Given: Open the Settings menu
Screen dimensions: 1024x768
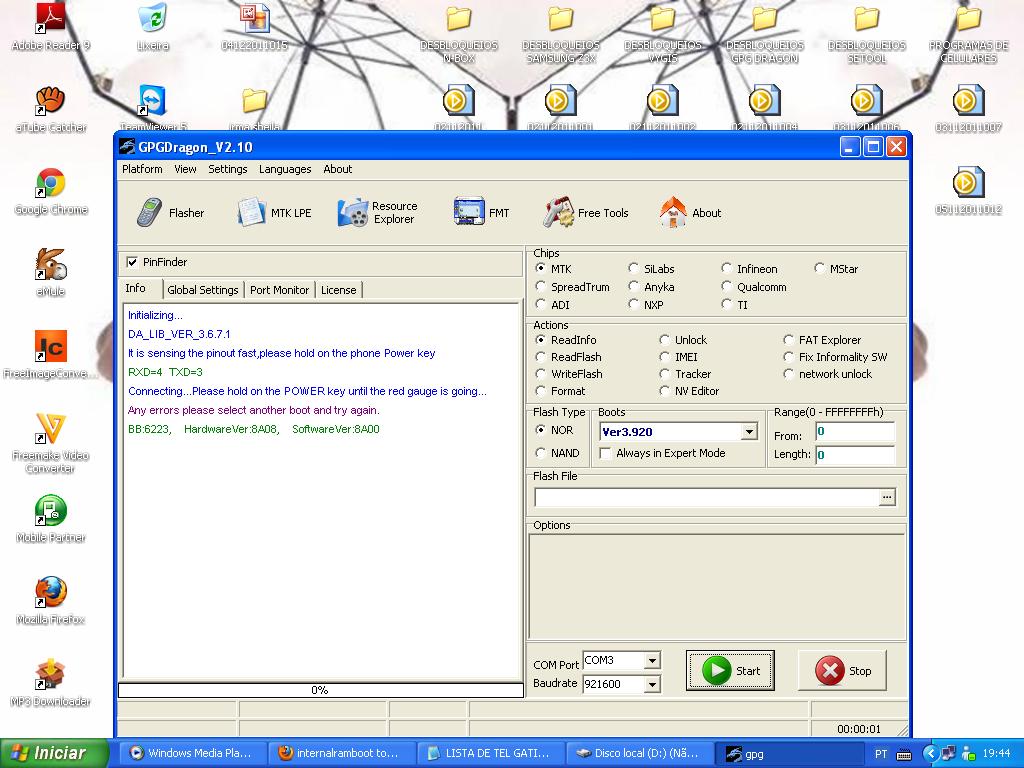Looking at the screenshot, I should [x=228, y=169].
